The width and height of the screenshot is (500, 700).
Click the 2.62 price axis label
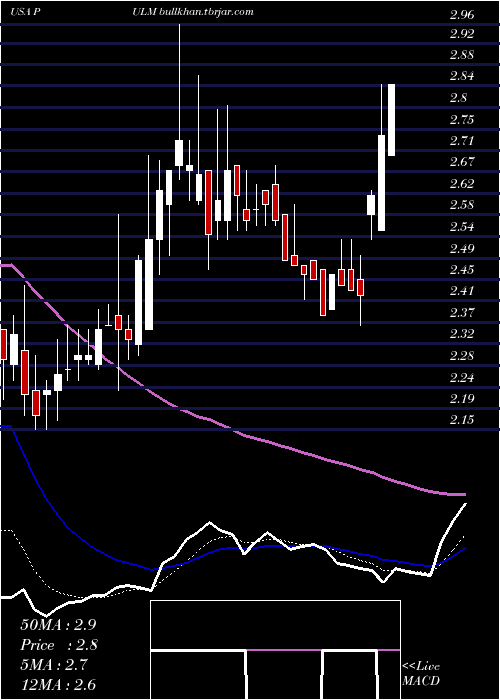(x=462, y=183)
